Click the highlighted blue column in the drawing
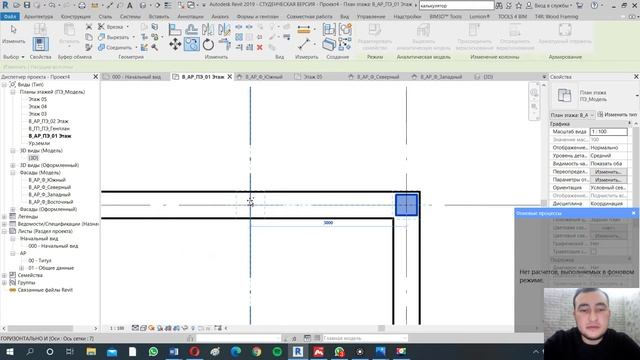Image resolution: width=640 pixels, height=360 pixels. pos(407,205)
